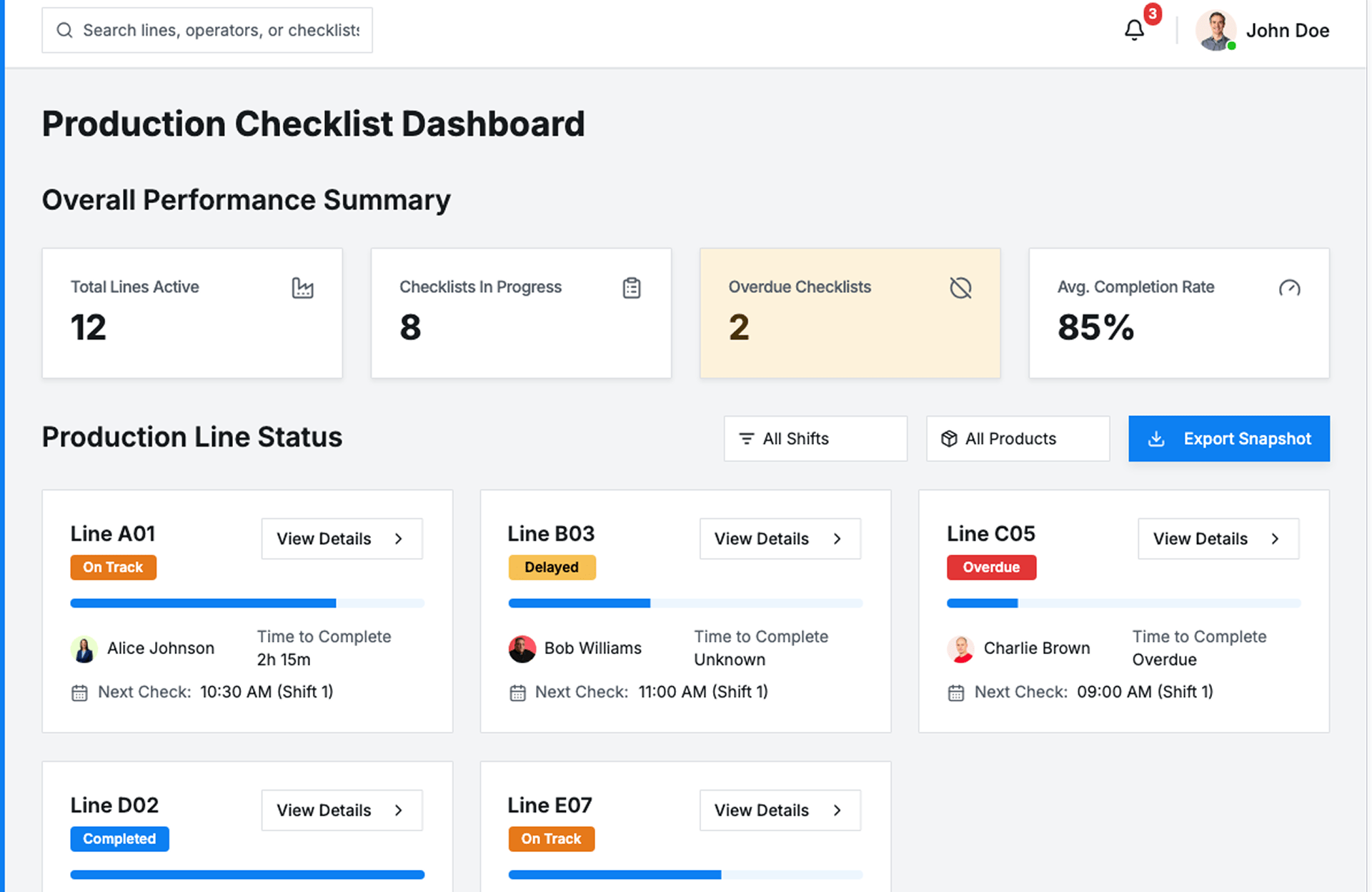Open the All Shifts filter dropdown
Image resolution: width=1372 pixels, height=892 pixels.
(x=815, y=438)
